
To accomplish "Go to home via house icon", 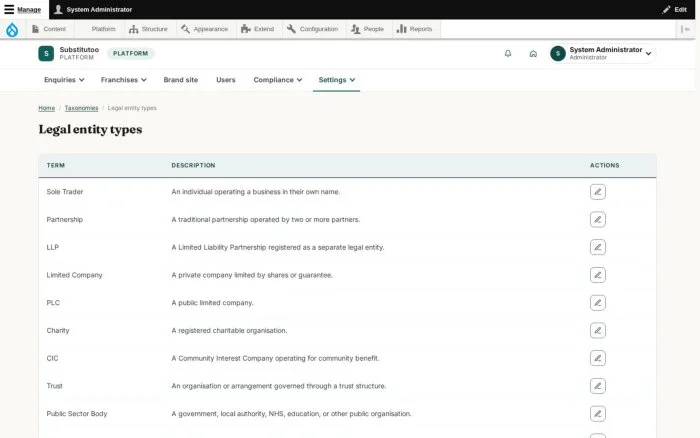I will pos(533,54).
